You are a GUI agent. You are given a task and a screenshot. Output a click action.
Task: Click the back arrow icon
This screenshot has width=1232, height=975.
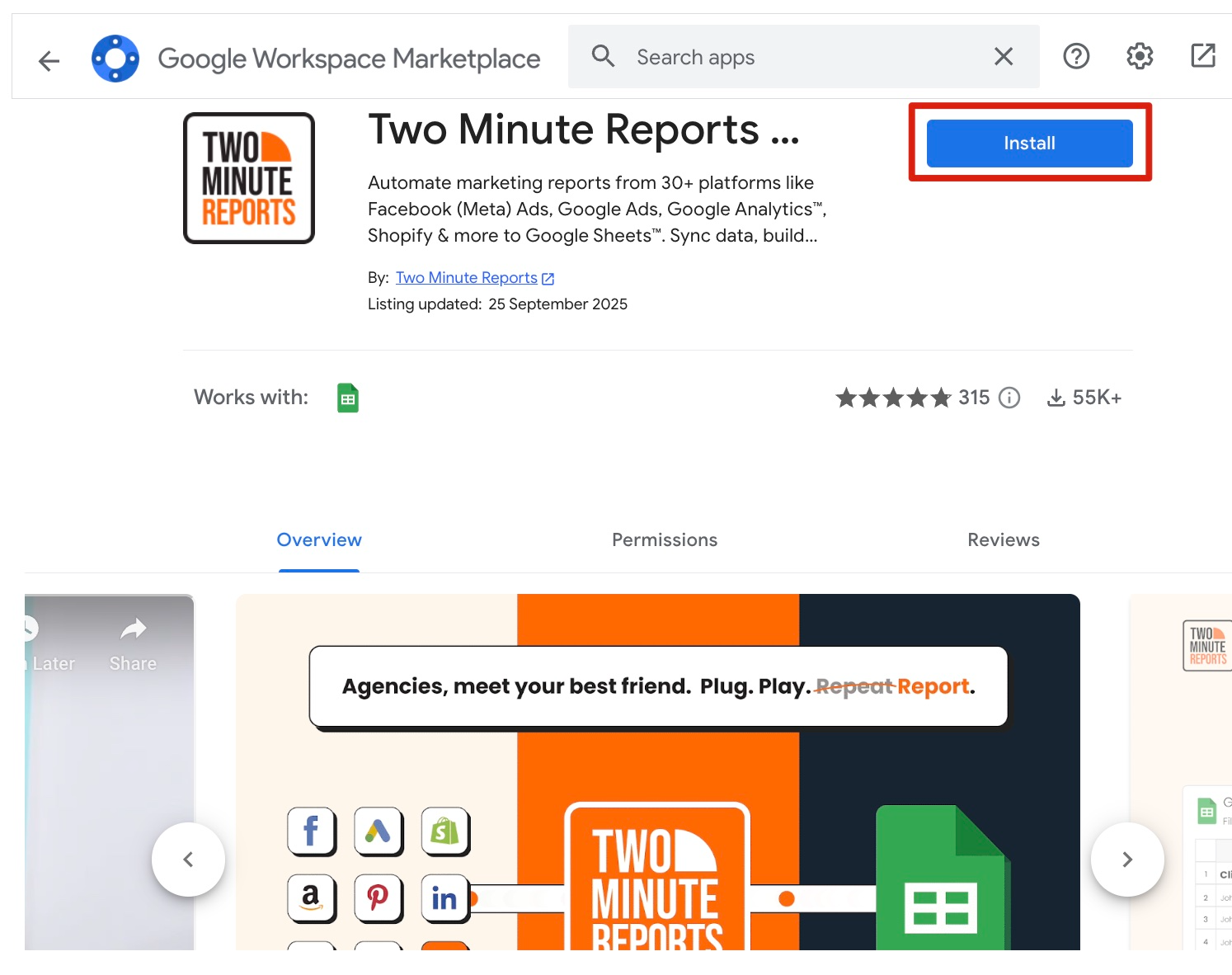[x=49, y=60]
